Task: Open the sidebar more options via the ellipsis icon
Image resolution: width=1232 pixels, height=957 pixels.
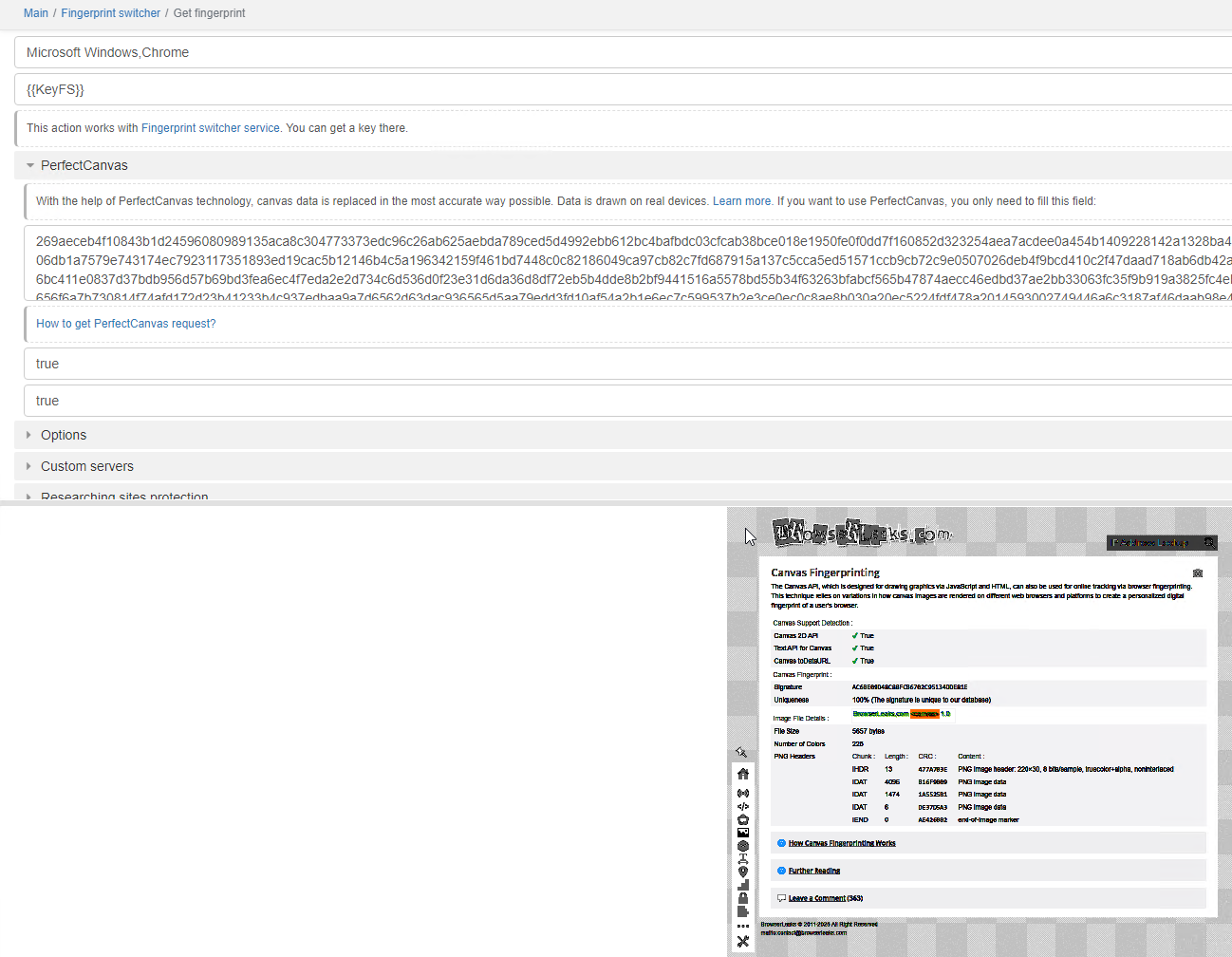Action: [743, 924]
